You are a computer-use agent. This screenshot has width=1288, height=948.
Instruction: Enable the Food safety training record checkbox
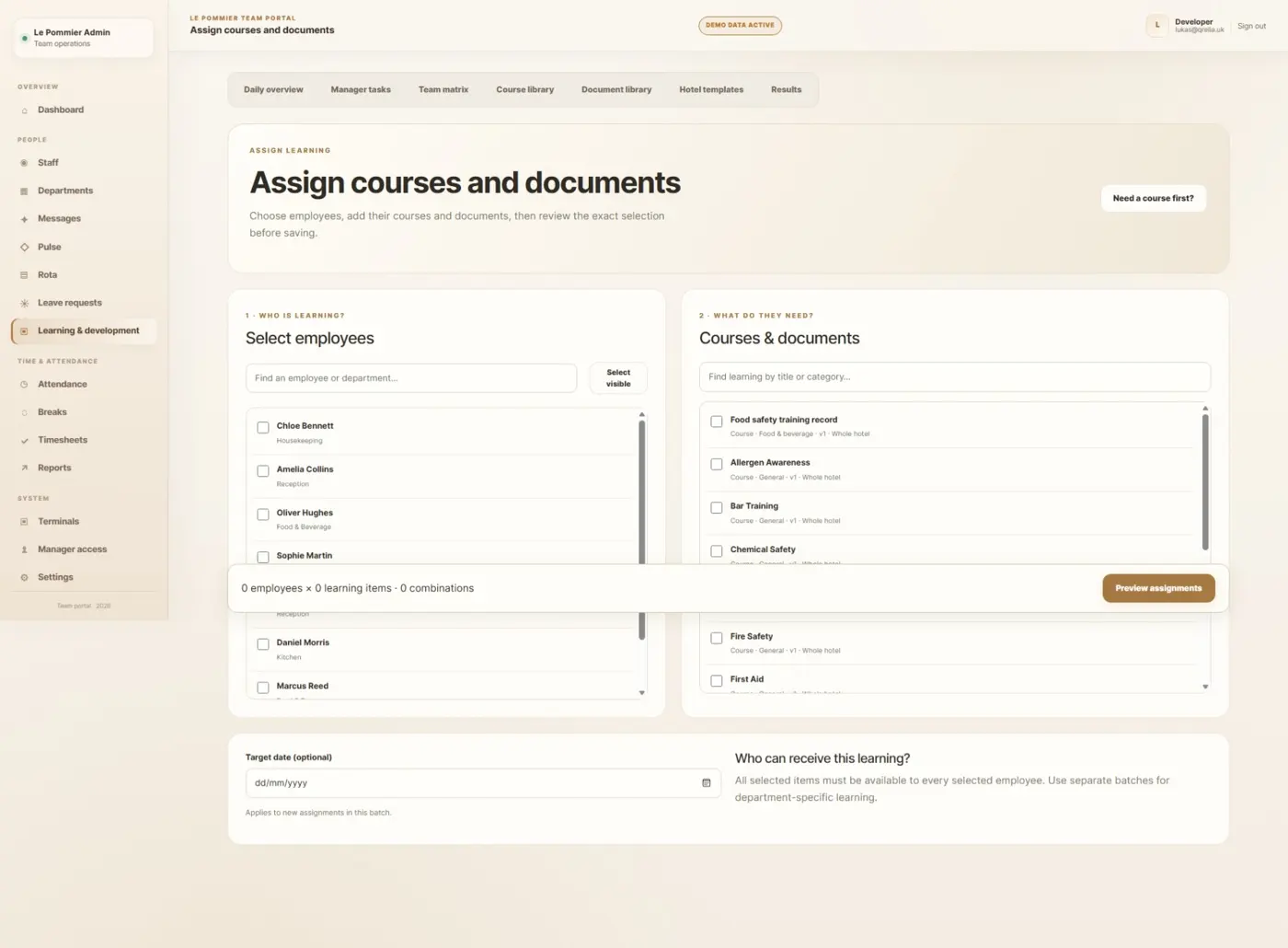click(x=717, y=422)
